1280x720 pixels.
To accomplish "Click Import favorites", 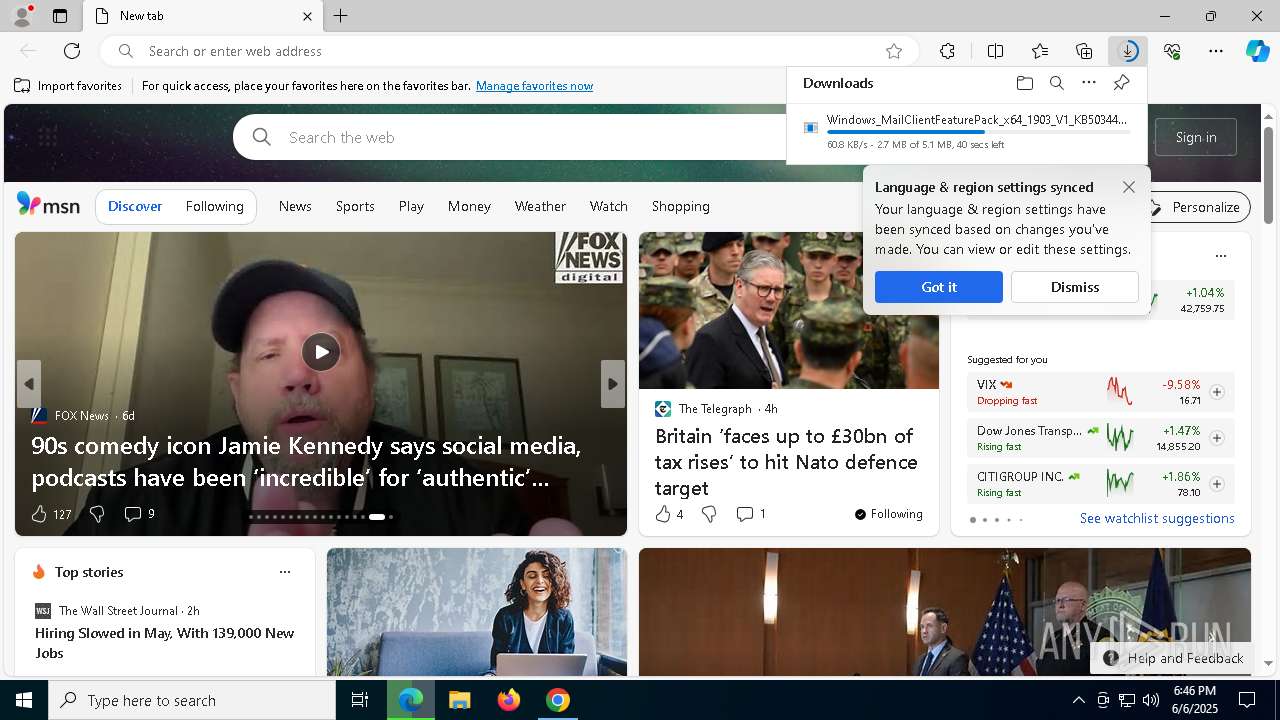I will tap(68, 86).
